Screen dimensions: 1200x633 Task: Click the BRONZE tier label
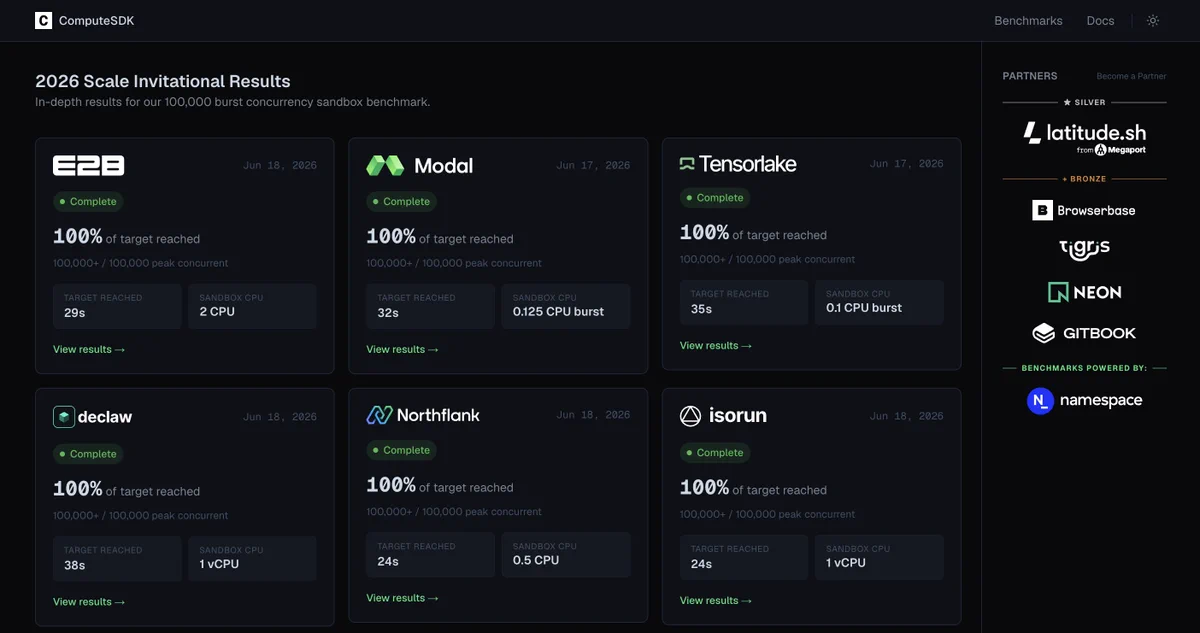[x=1084, y=179]
